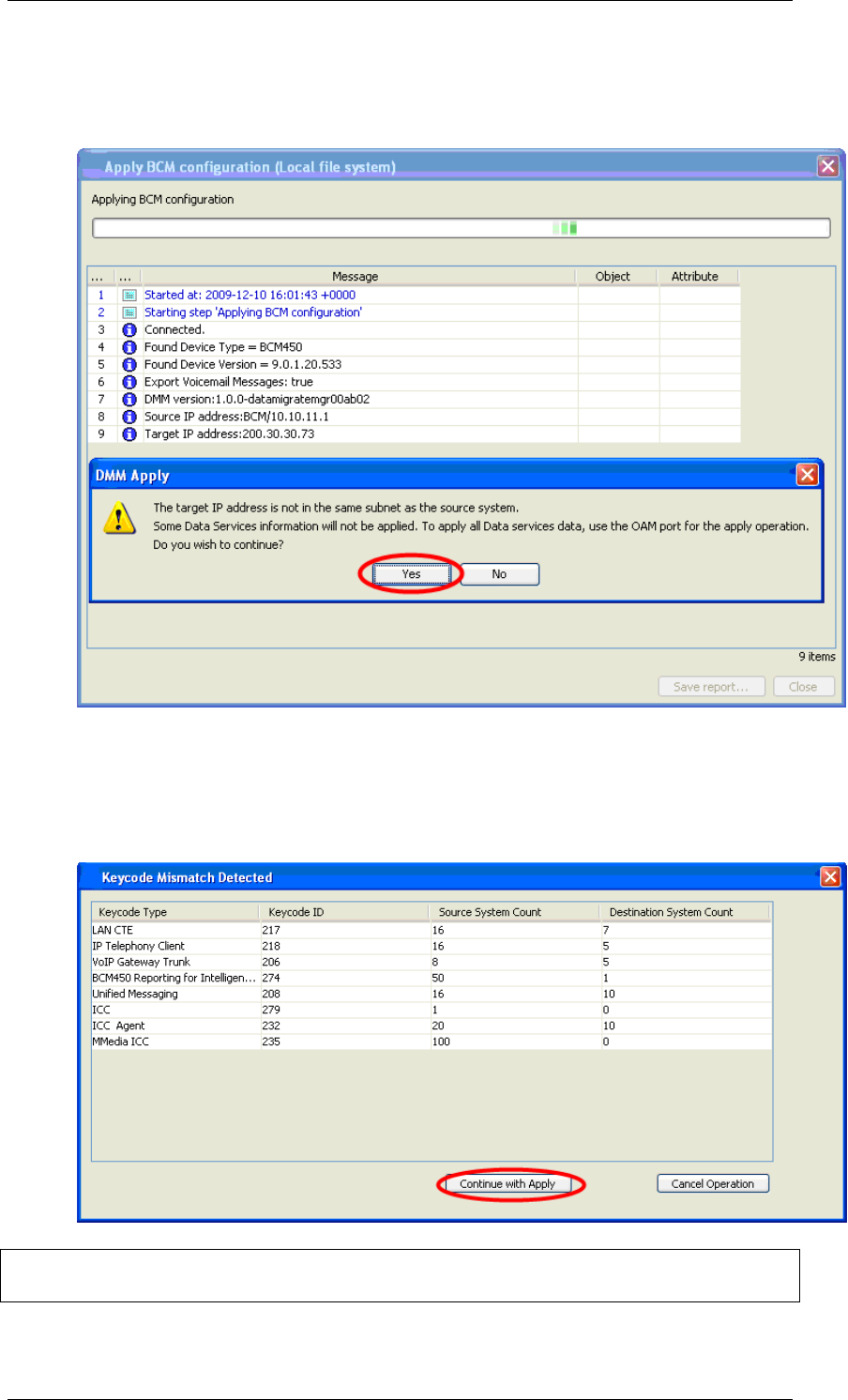The width and height of the screenshot is (848, 1400).
Task: Select "Starting step 'Applying BCM configuration'" message
Action: (x=253, y=312)
